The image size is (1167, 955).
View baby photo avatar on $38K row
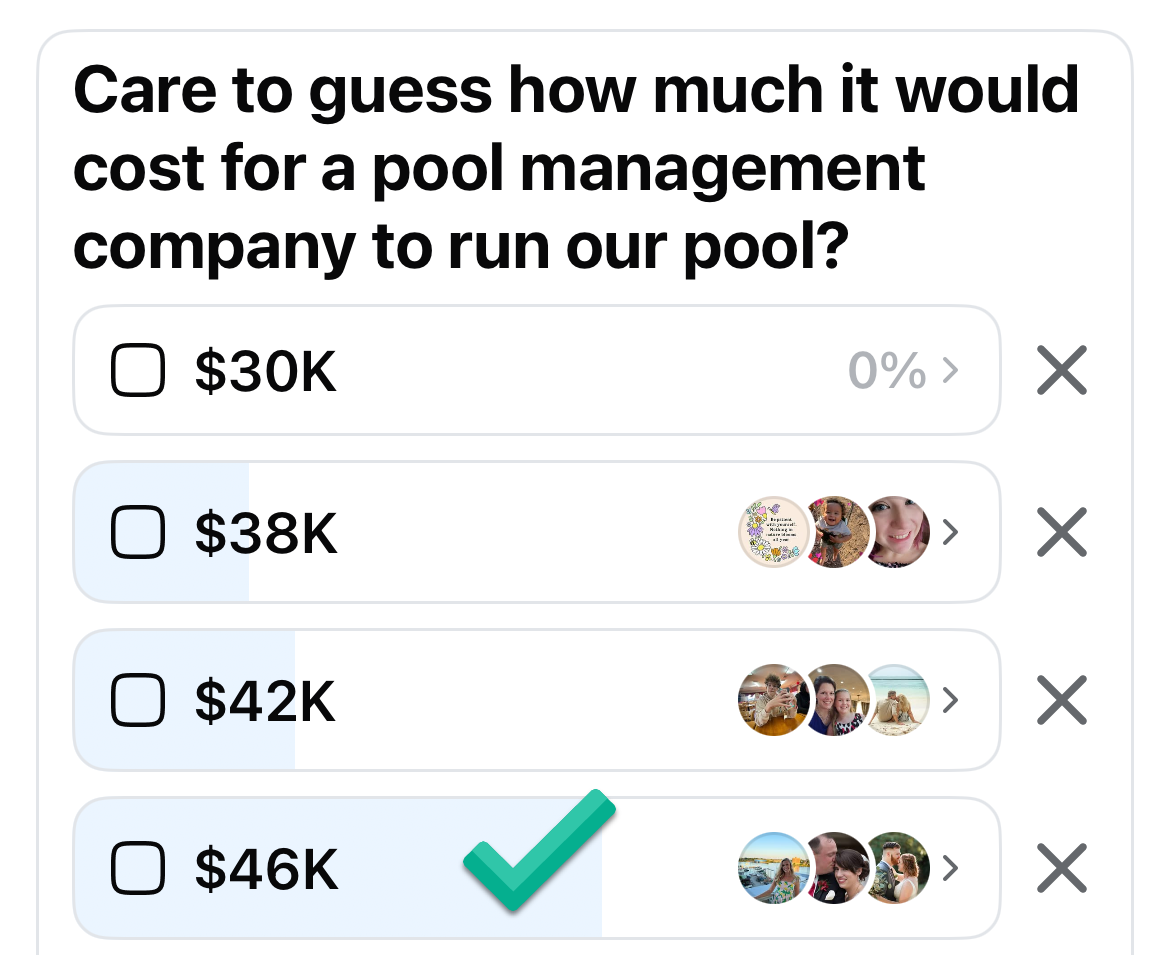coord(834,532)
